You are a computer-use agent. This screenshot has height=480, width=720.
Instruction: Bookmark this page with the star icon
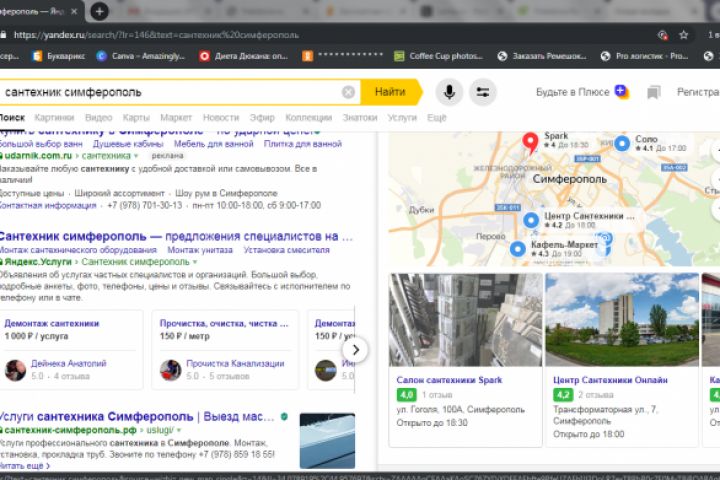[x=683, y=35]
